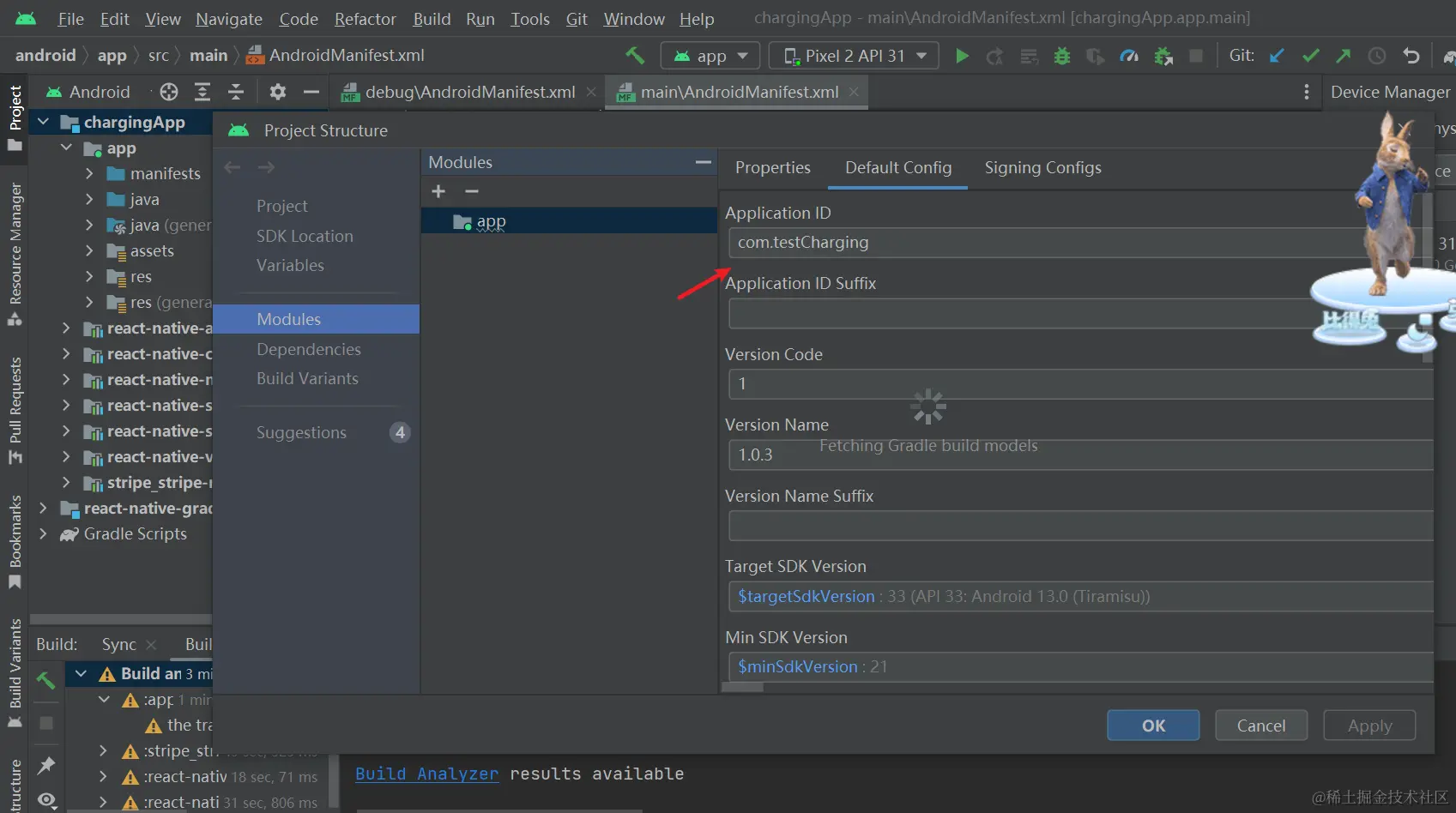1456x813 pixels.
Task: Click Apply Changes and Restart Activity icon
Action: coord(995,56)
